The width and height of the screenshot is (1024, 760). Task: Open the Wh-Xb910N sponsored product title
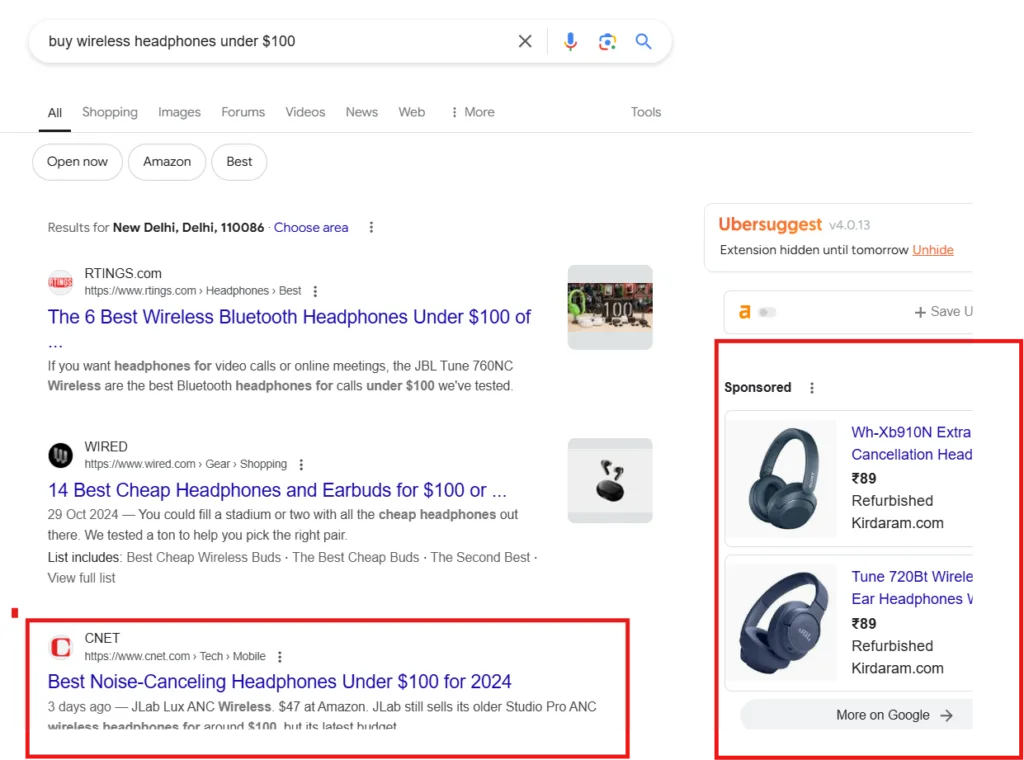point(912,443)
